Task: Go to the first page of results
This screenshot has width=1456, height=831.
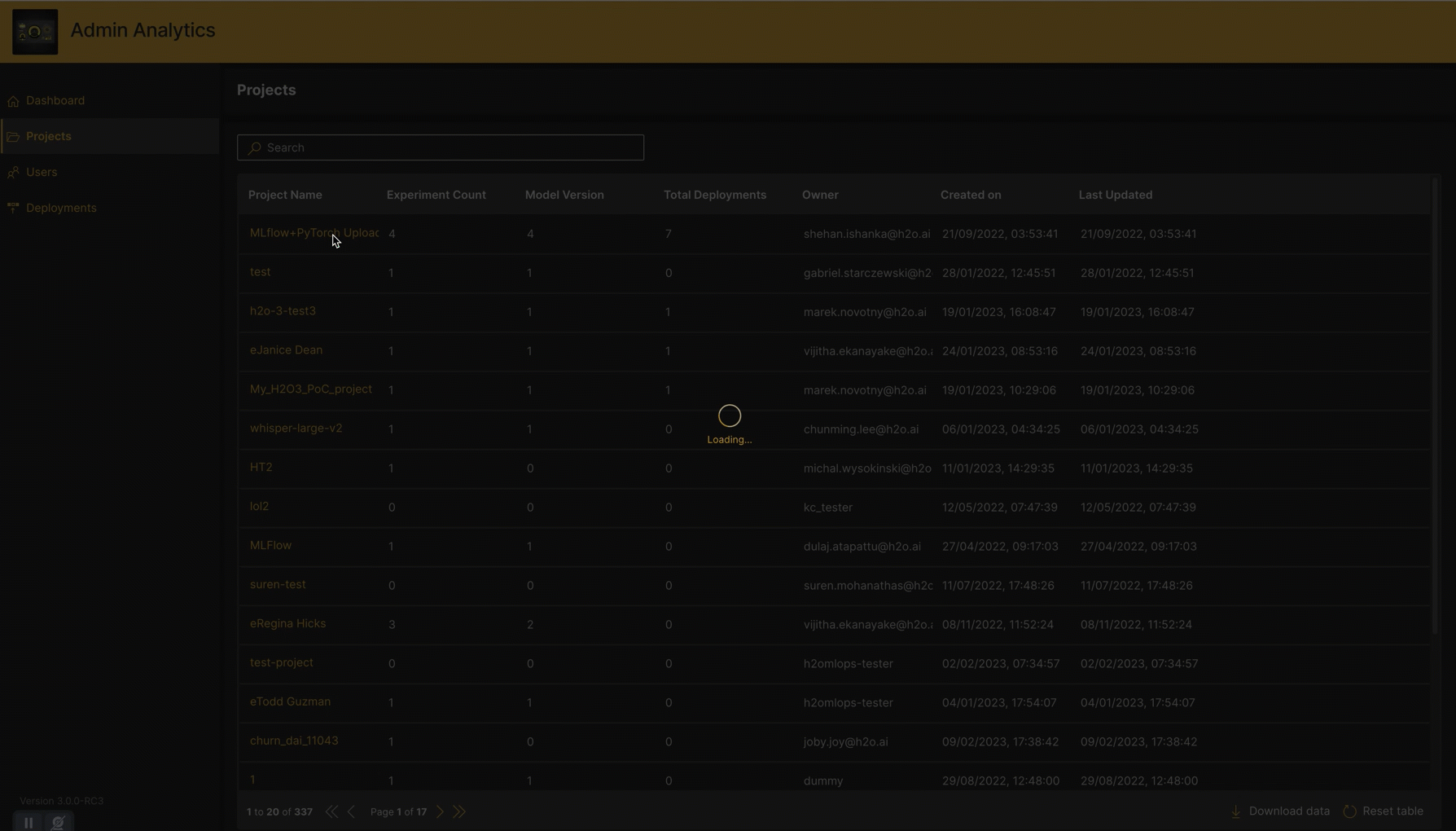Action: 331,811
